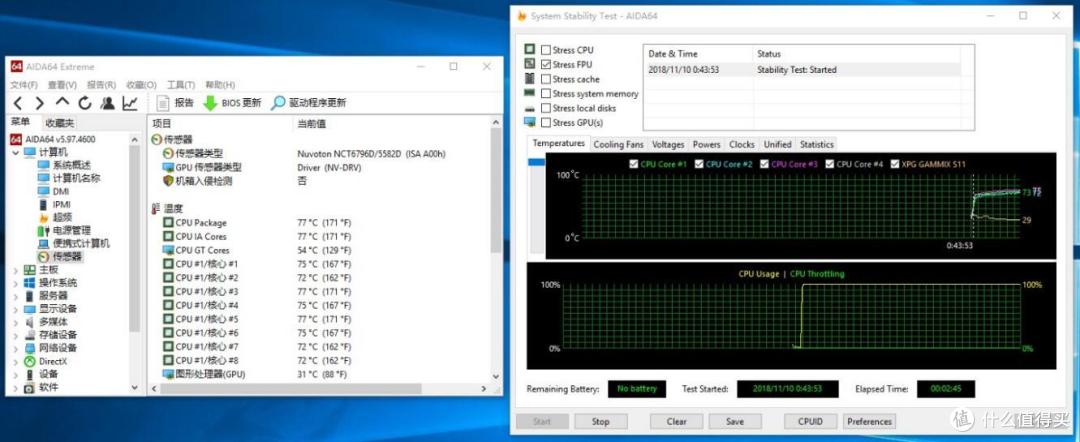Viewport: 1080px width, 442px height.
Task: Click the BIOS 更新 toolbar button
Action: (232, 103)
